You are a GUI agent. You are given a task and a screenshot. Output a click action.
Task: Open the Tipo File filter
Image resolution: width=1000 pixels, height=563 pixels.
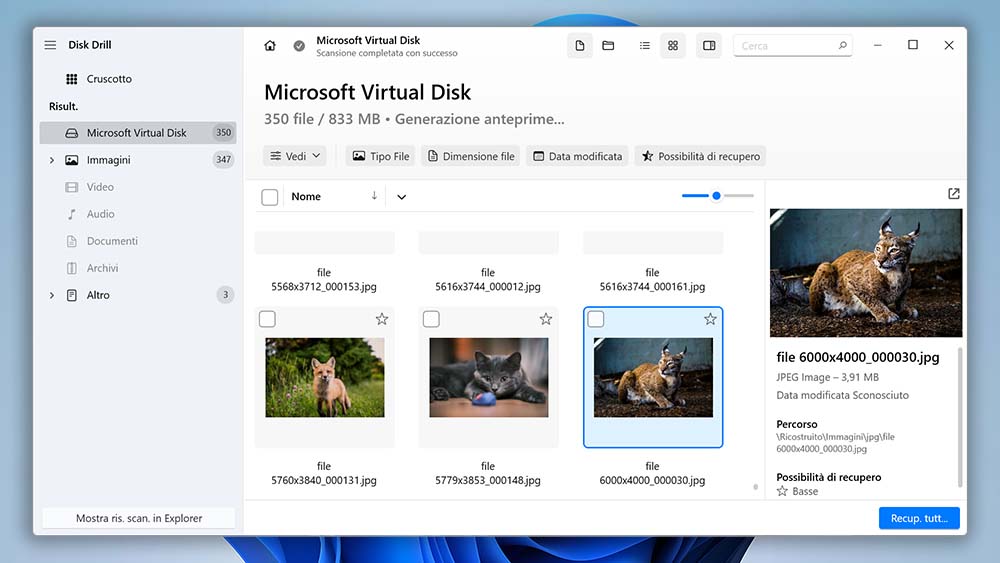point(381,156)
